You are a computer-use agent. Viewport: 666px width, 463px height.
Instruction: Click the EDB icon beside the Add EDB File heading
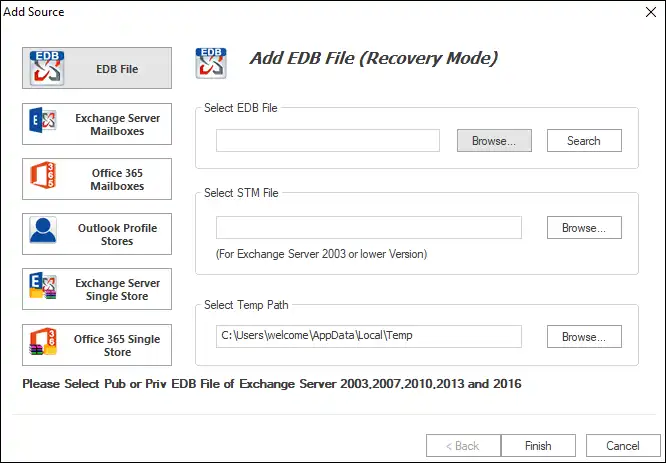[x=211, y=63]
